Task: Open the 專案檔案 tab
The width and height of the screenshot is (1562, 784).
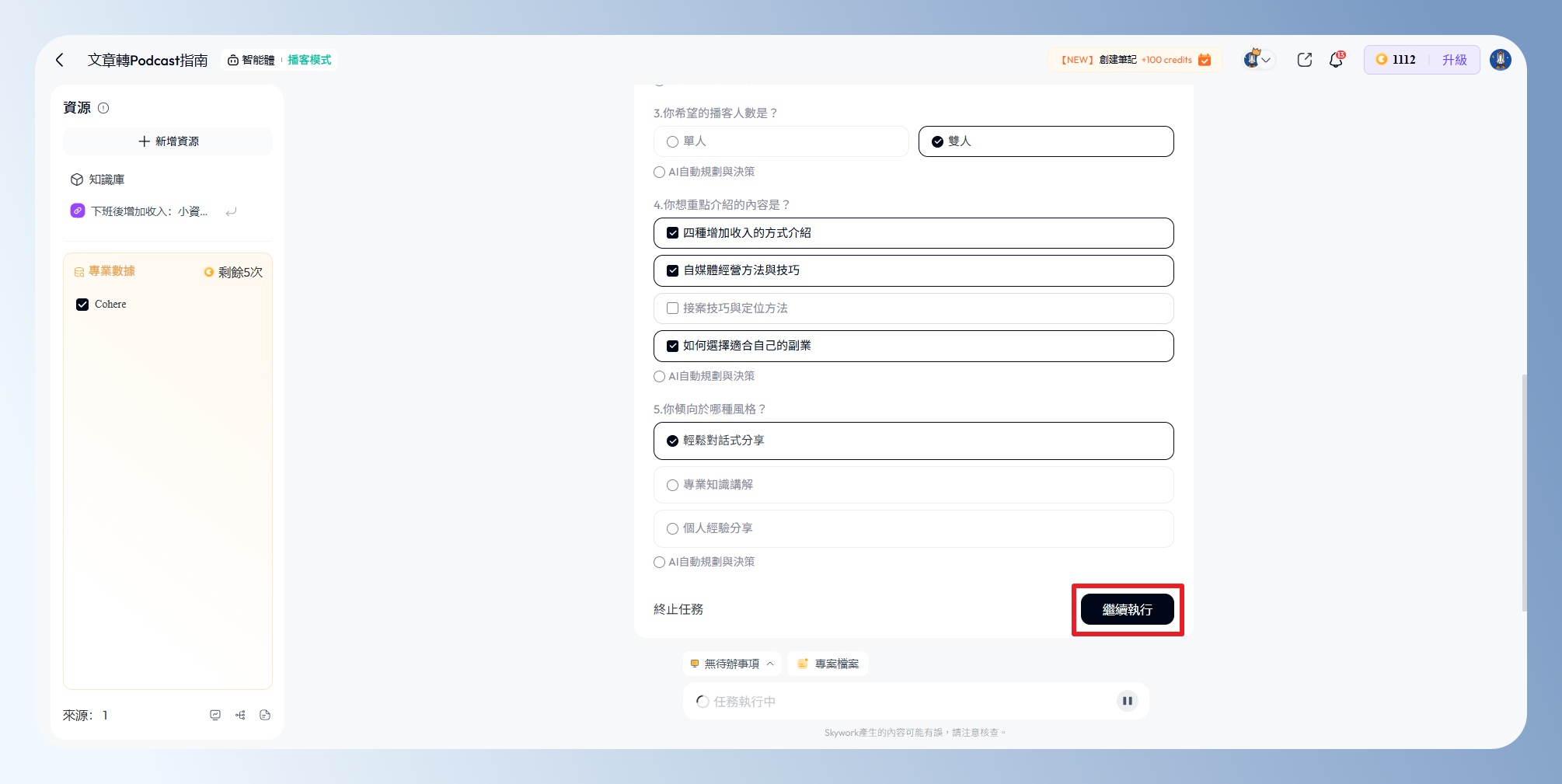Action: coord(828,664)
